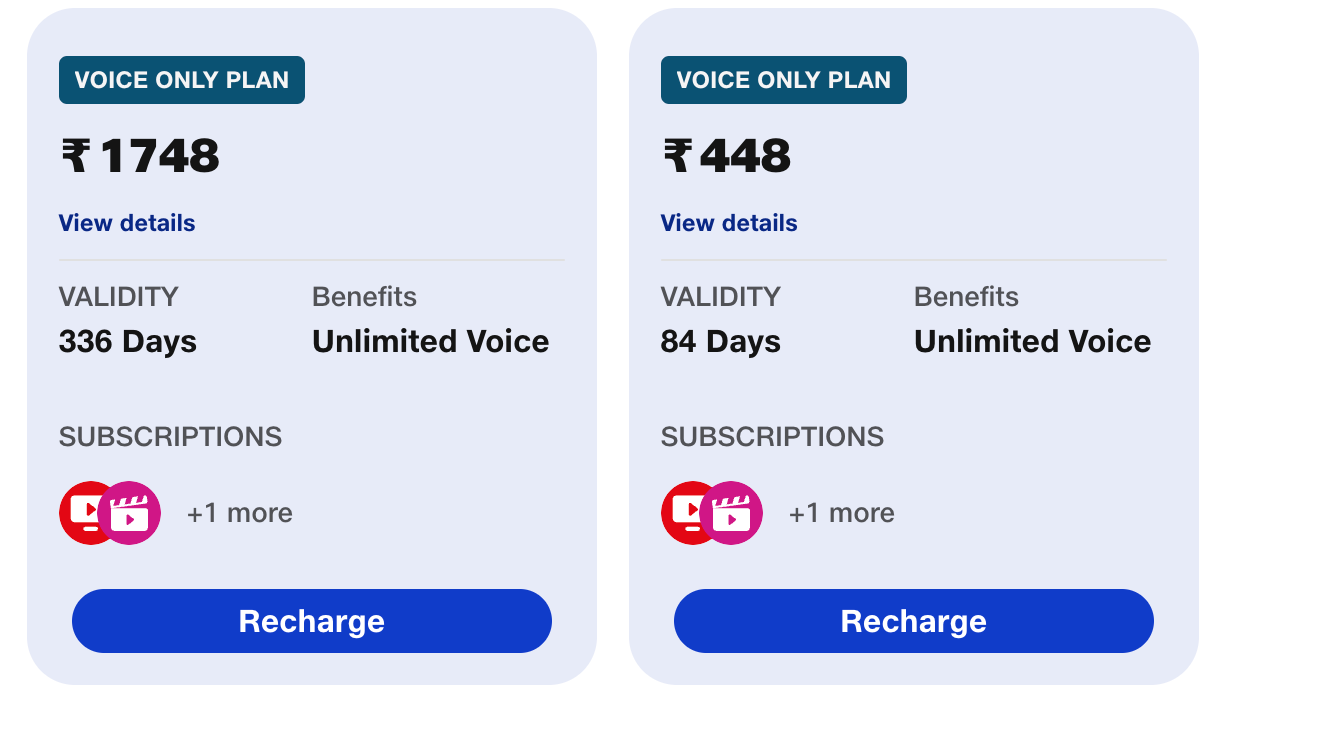Click the 84 Days validity text
Viewport: 1326px width, 730px height.
(721, 342)
